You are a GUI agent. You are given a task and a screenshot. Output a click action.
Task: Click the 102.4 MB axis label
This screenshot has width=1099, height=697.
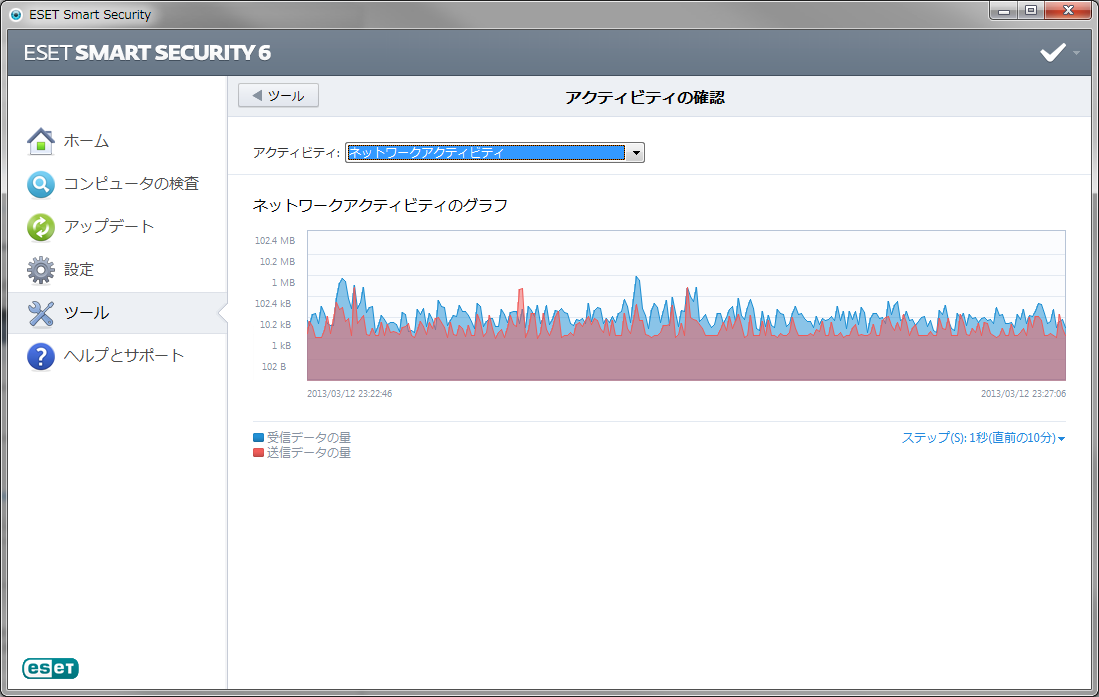pyautogui.click(x=275, y=241)
